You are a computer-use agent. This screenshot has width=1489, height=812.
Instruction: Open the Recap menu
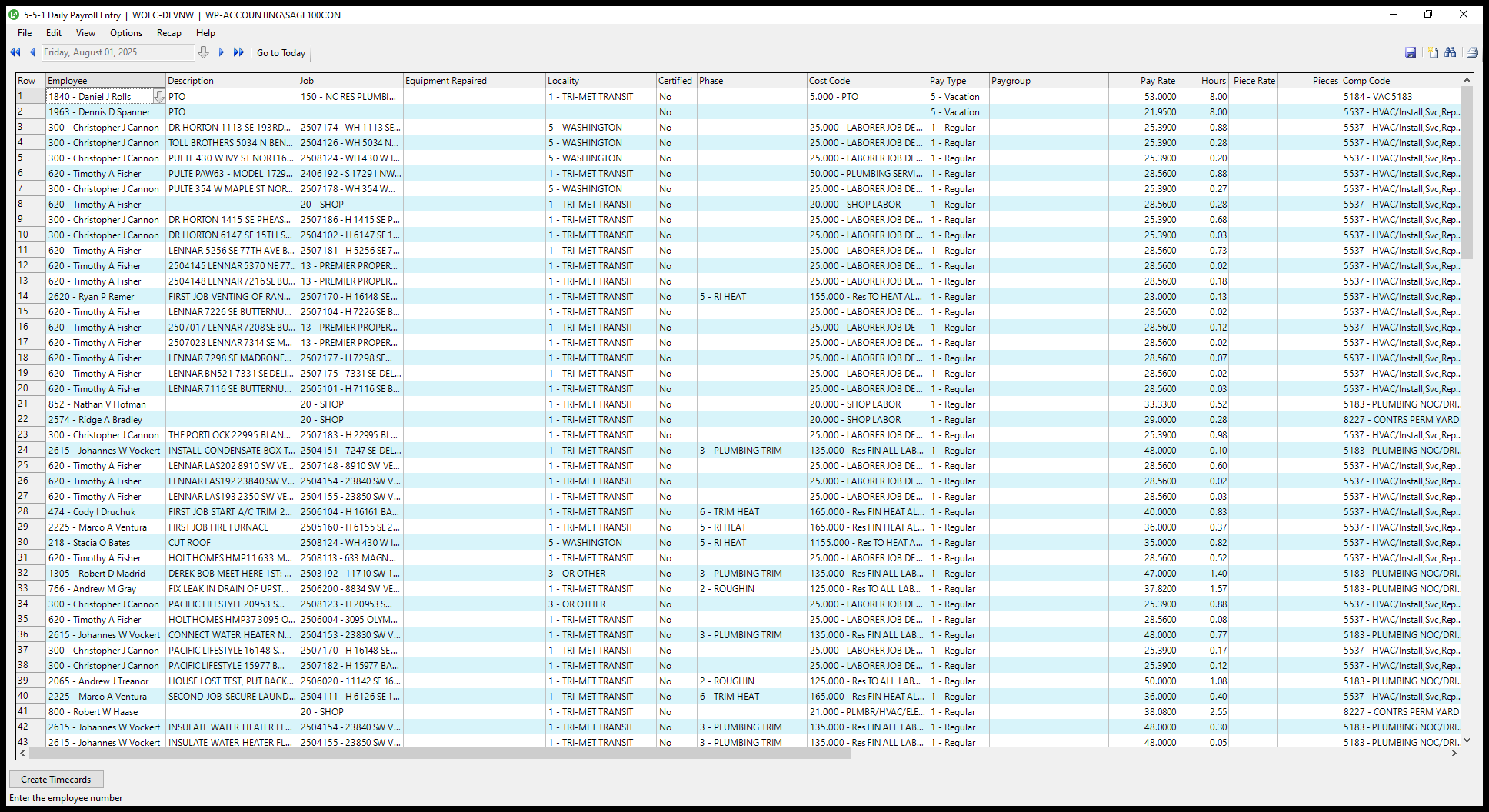[168, 33]
